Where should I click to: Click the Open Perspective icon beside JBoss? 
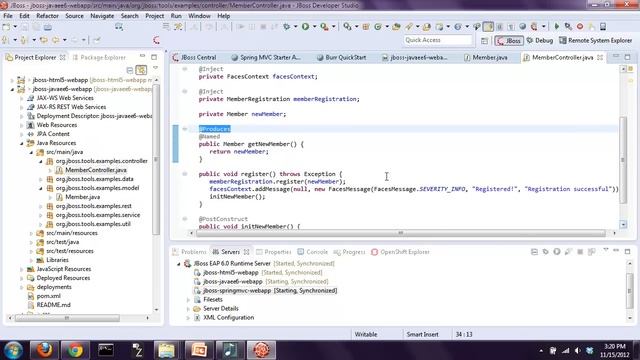click(x=484, y=40)
